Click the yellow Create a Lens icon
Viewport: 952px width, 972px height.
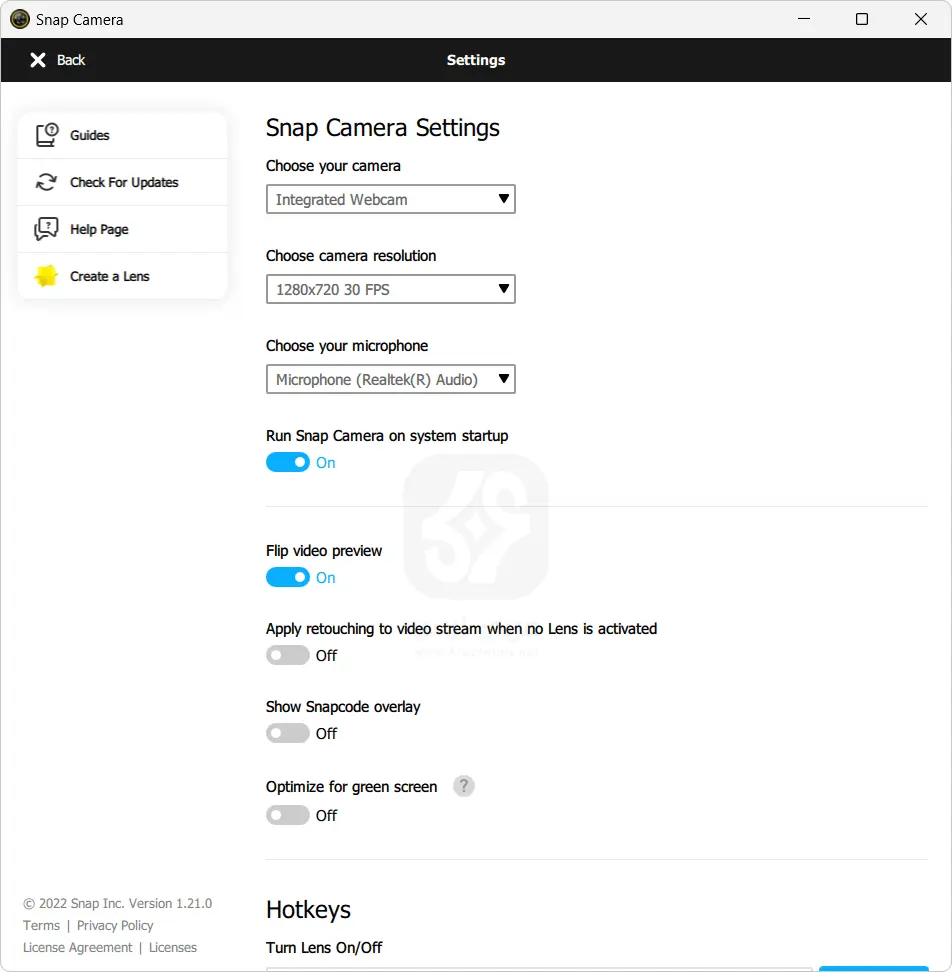[47, 276]
